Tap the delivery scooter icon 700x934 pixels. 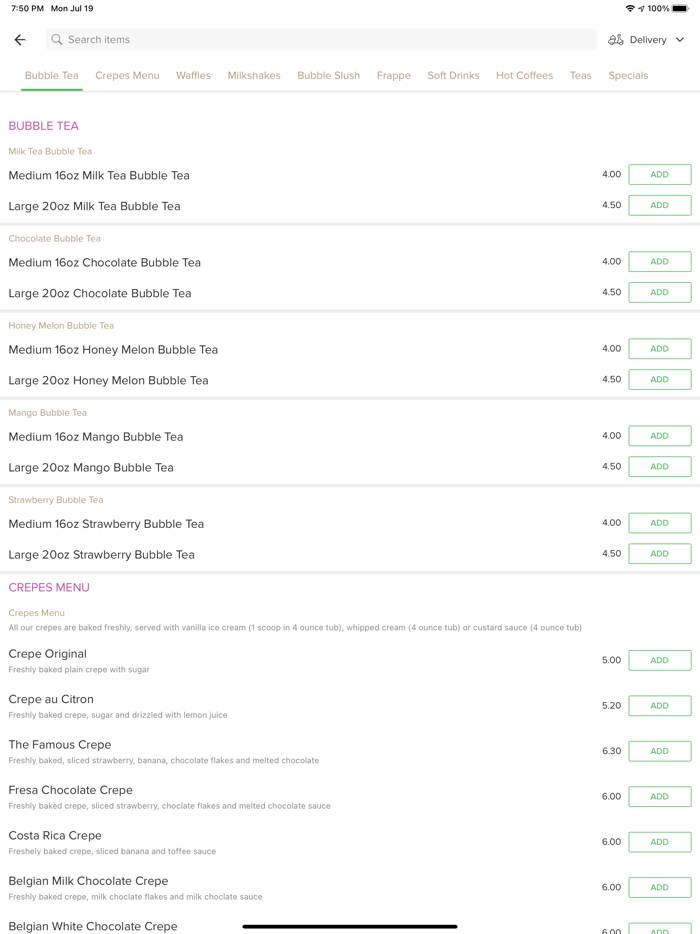tap(616, 40)
